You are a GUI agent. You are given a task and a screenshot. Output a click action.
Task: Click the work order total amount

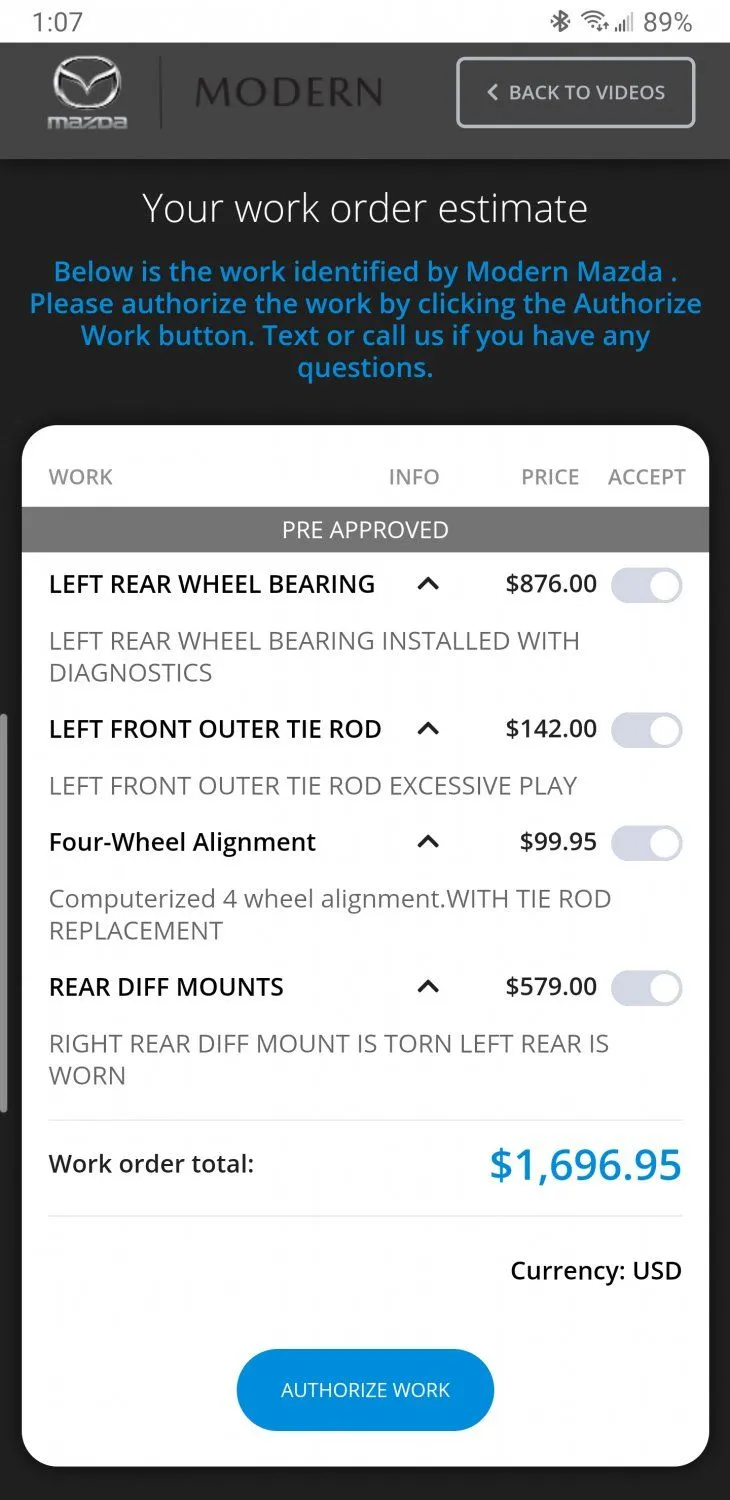(x=586, y=1165)
